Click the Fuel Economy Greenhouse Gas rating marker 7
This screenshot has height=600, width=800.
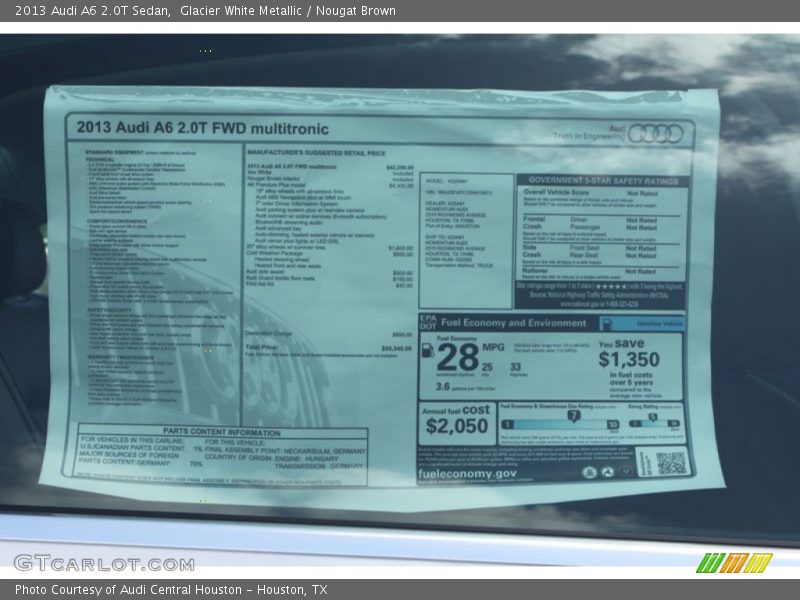coord(574,416)
